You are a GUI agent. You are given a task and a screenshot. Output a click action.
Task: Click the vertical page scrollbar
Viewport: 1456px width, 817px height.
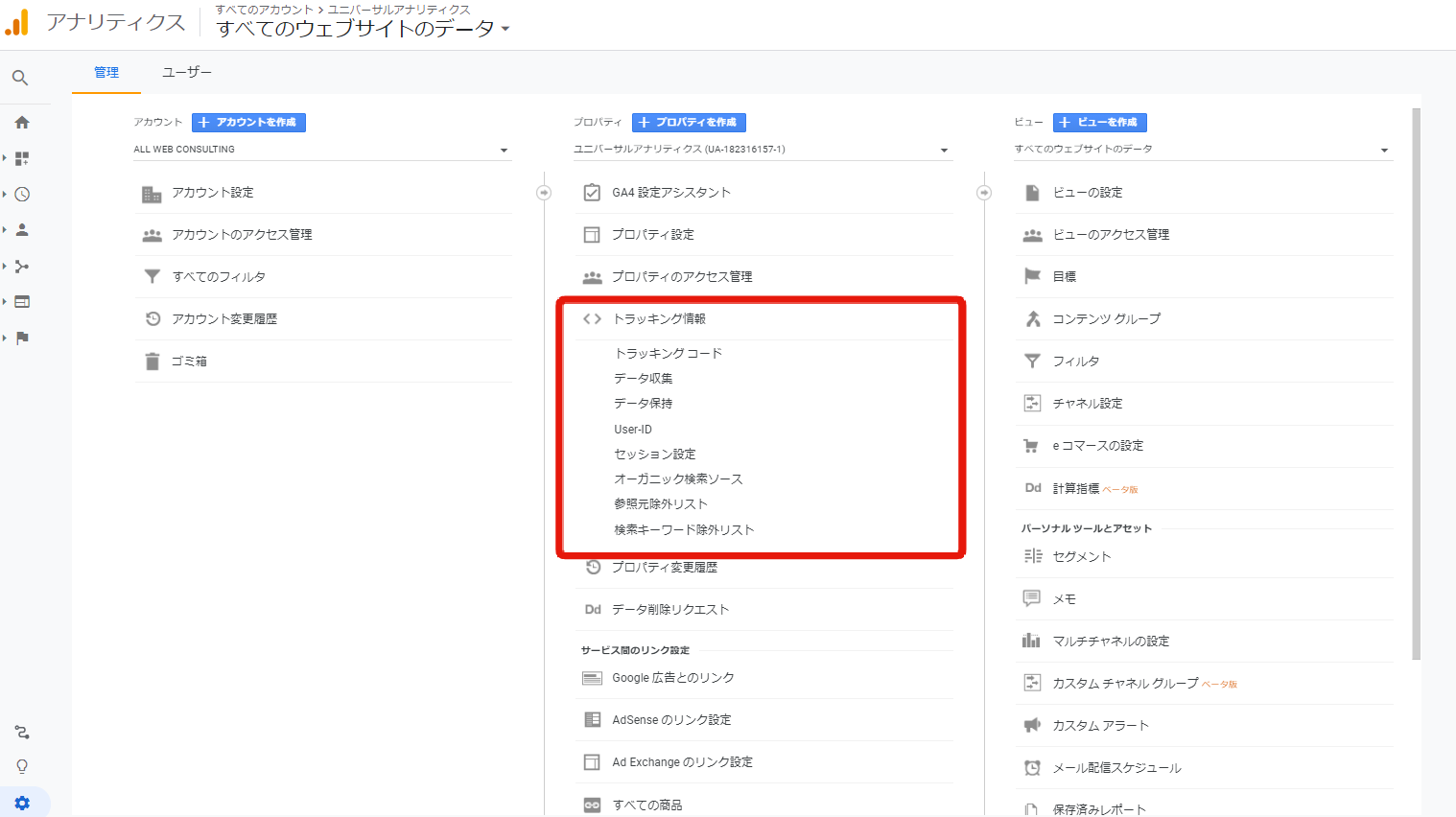(1417, 384)
